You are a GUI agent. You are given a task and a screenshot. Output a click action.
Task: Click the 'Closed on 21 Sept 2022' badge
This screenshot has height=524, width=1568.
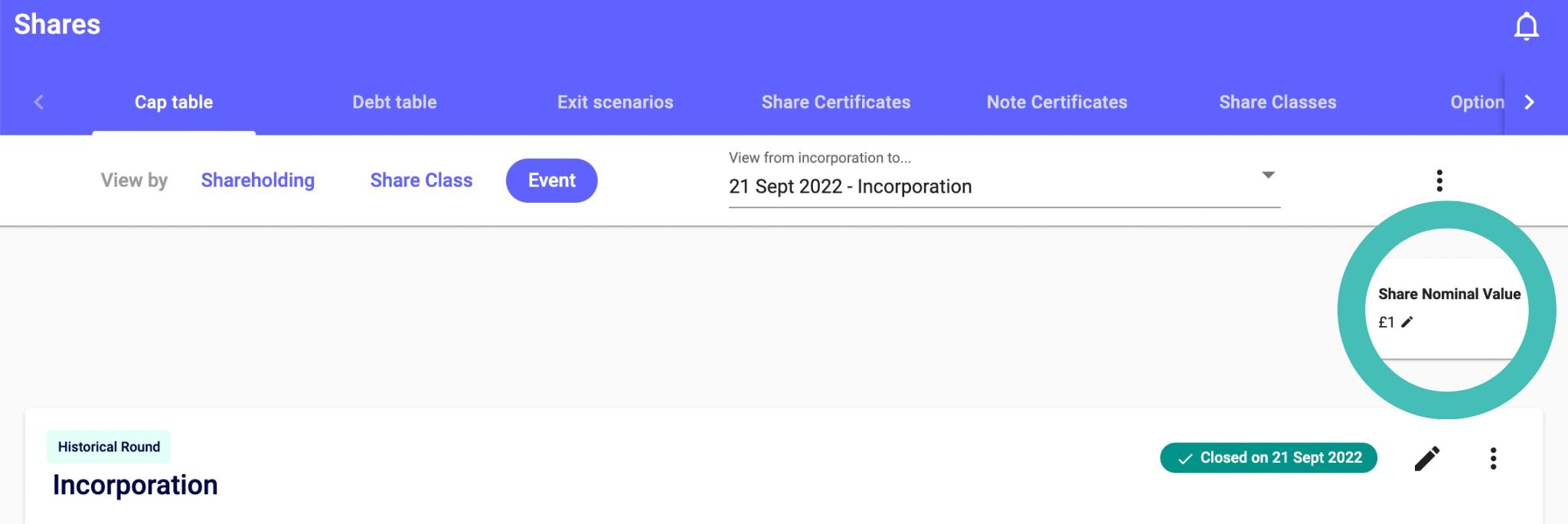[1268, 458]
